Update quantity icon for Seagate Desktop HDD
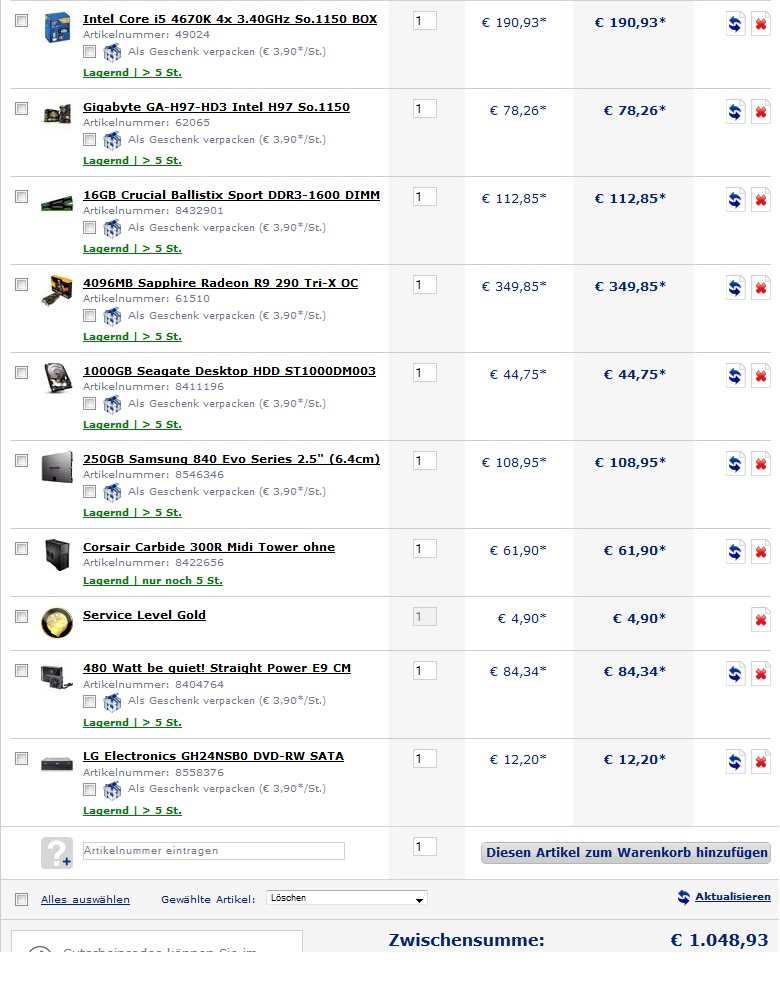The width and height of the screenshot is (780, 1006). [x=735, y=376]
